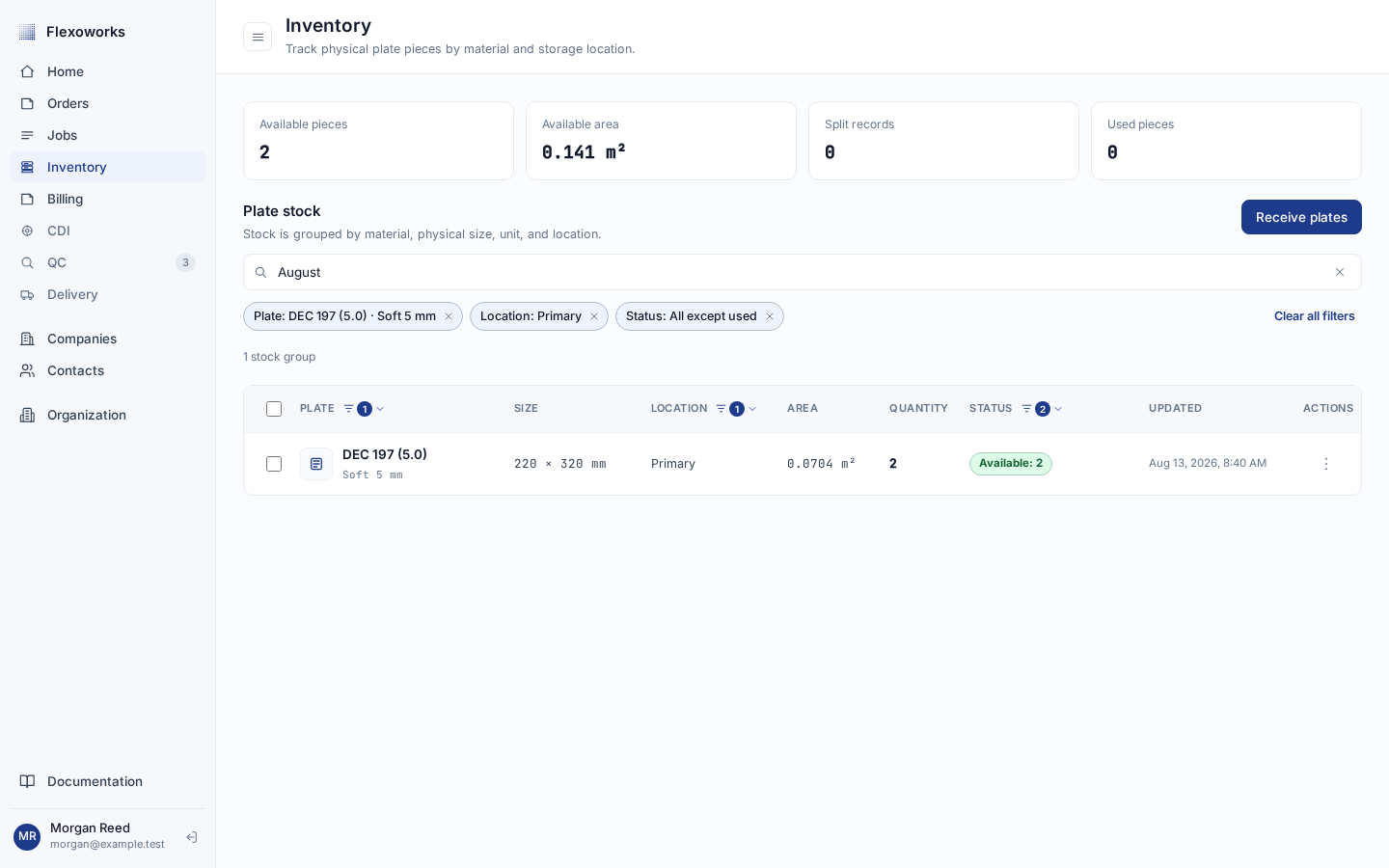Click the Area column header
Screen dimensions: 1389x868
[803, 409]
